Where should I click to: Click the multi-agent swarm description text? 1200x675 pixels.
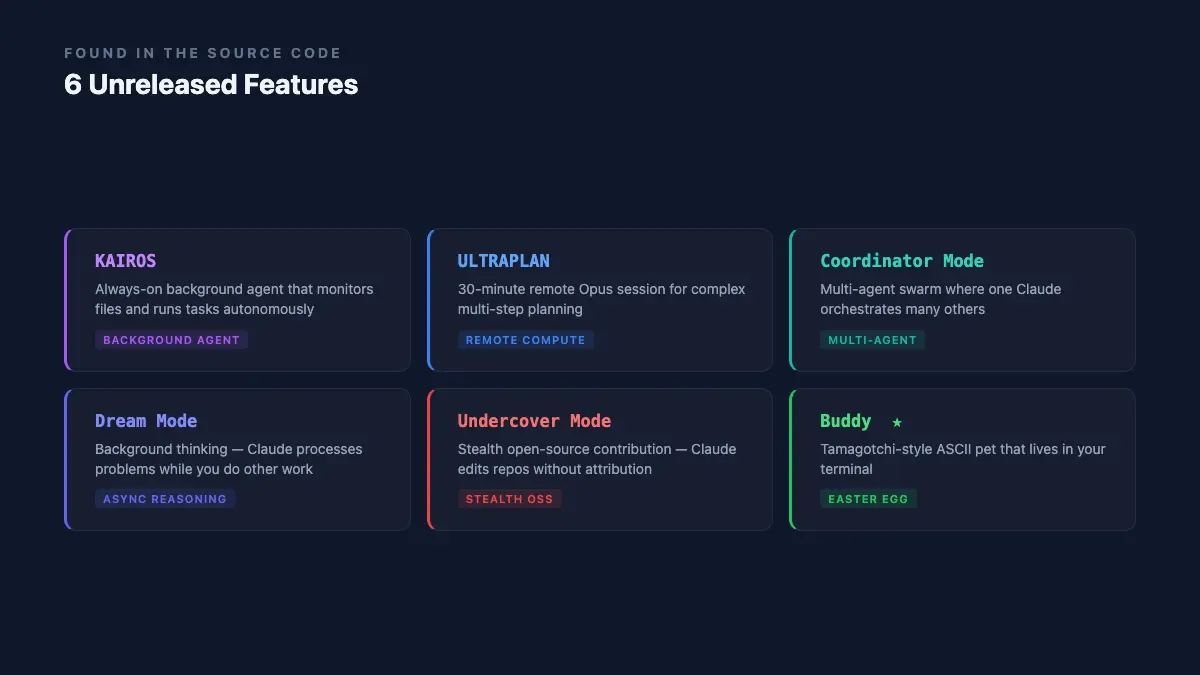(940, 299)
